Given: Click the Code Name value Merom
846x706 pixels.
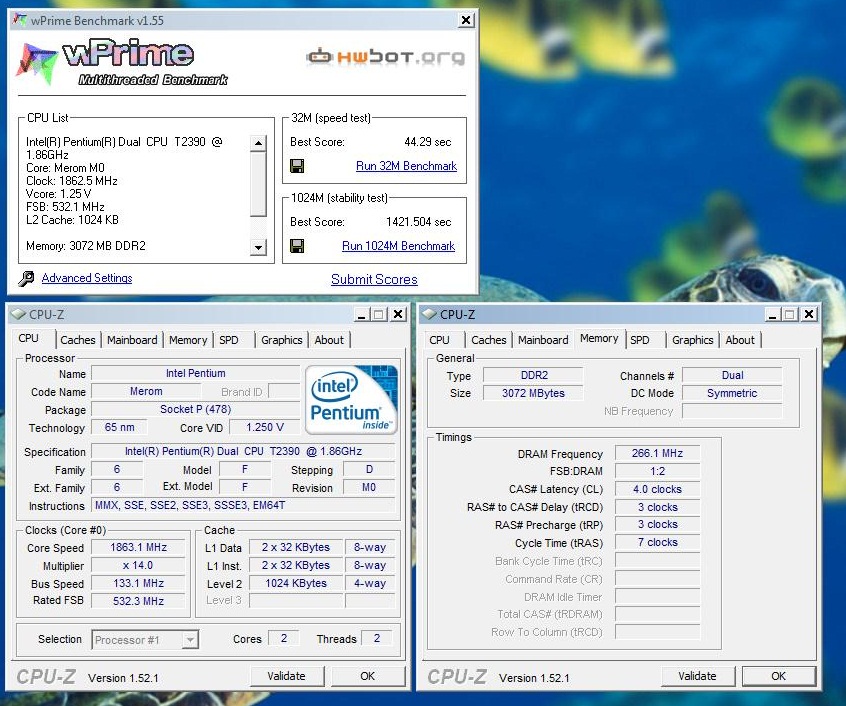Looking at the screenshot, I should click(x=146, y=391).
